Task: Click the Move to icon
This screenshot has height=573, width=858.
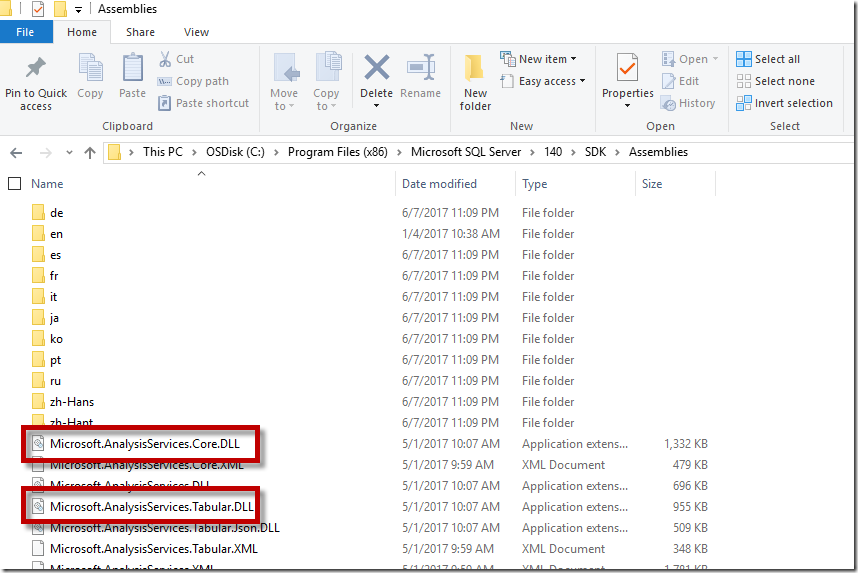Action: [x=286, y=68]
